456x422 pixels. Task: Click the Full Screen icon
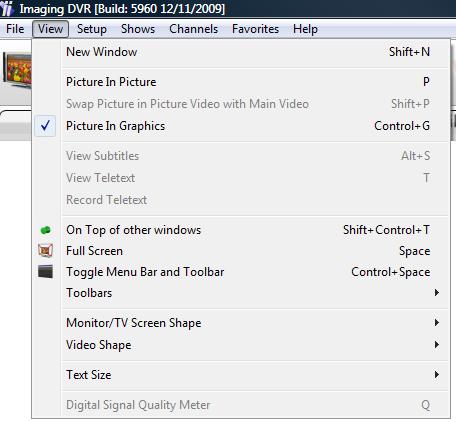coord(45,251)
